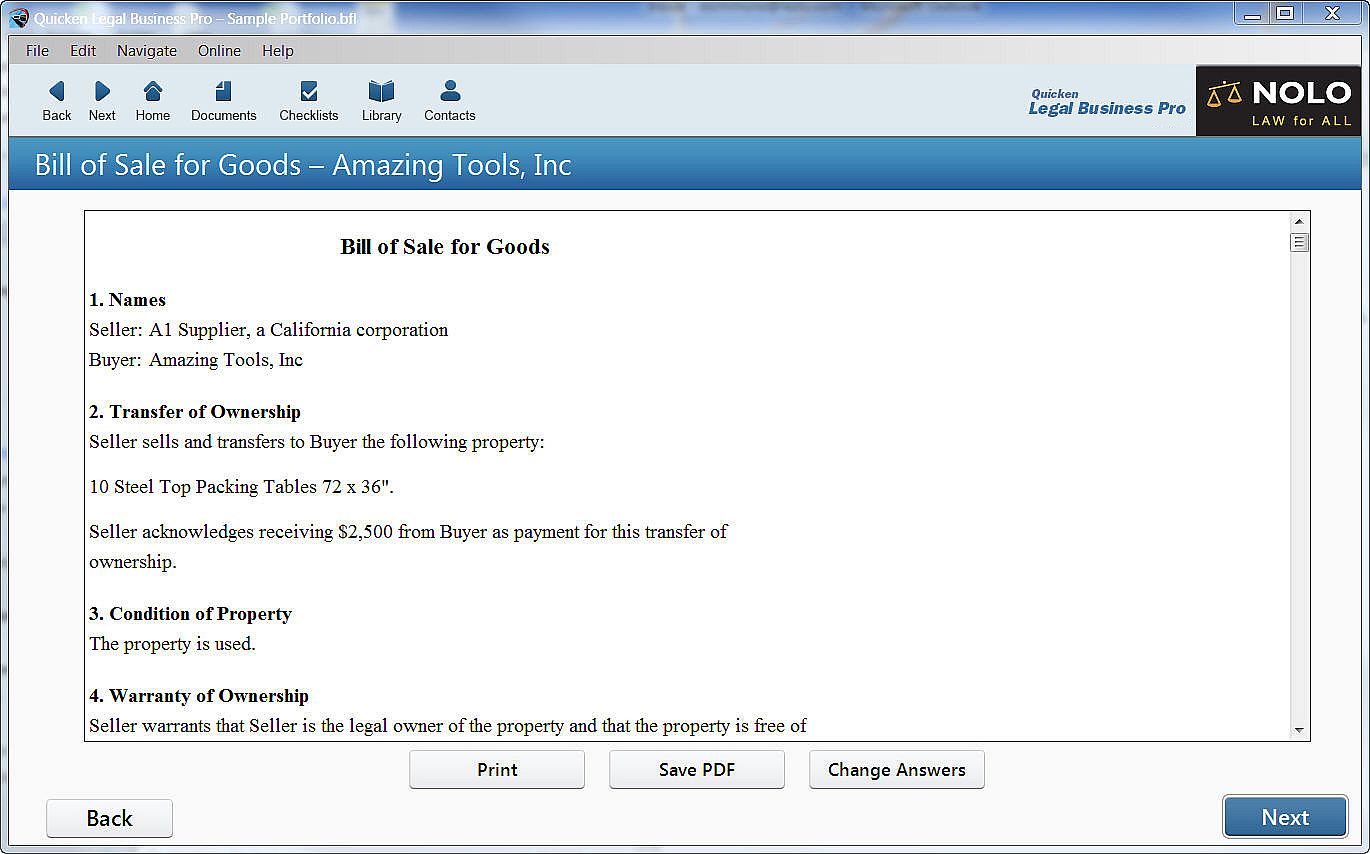
Task: Click the NOLO Law for All logo
Action: coord(1279,101)
